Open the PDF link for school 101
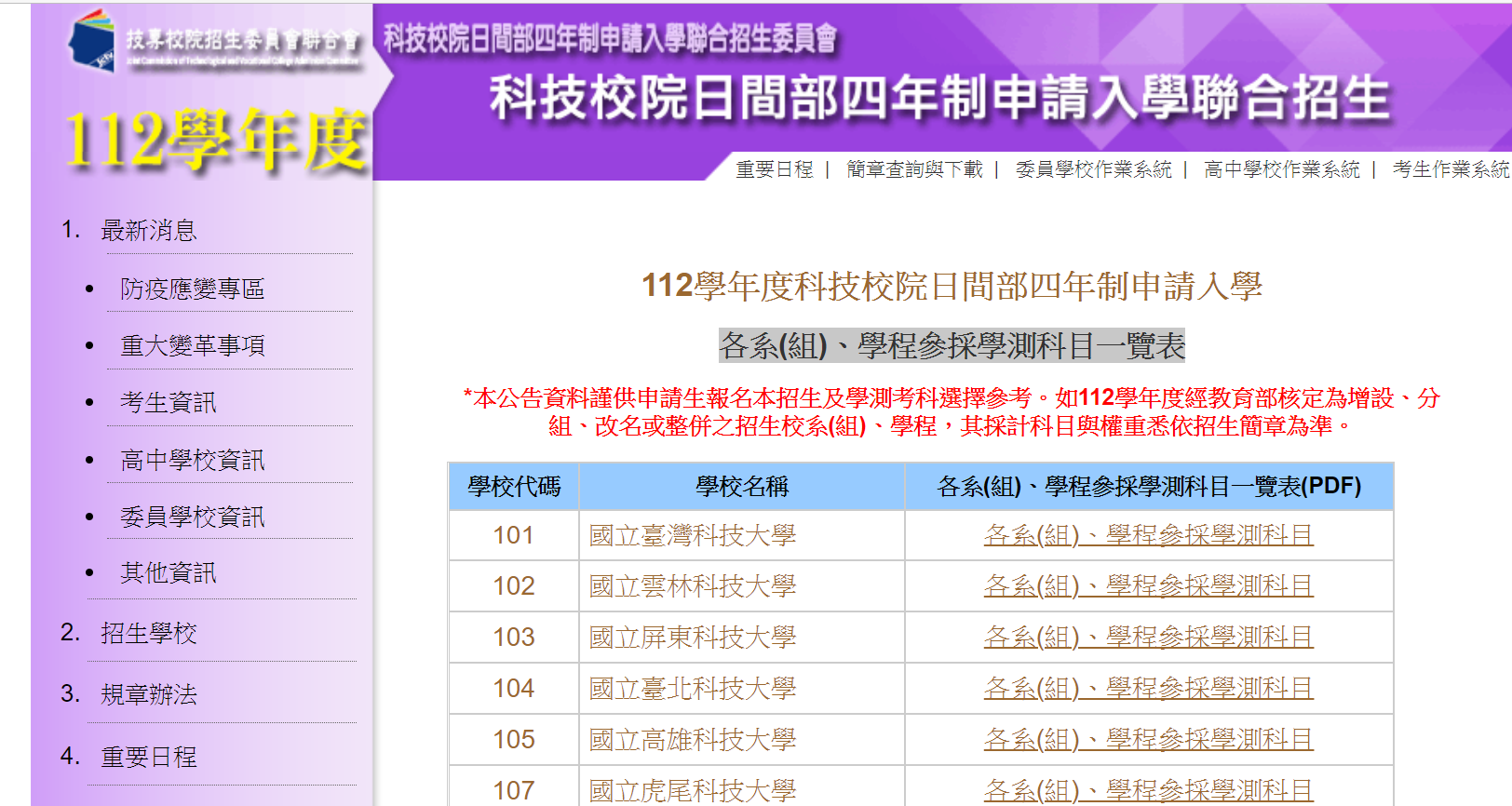This screenshot has height=806, width=1512. click(x=1149, y=535)
